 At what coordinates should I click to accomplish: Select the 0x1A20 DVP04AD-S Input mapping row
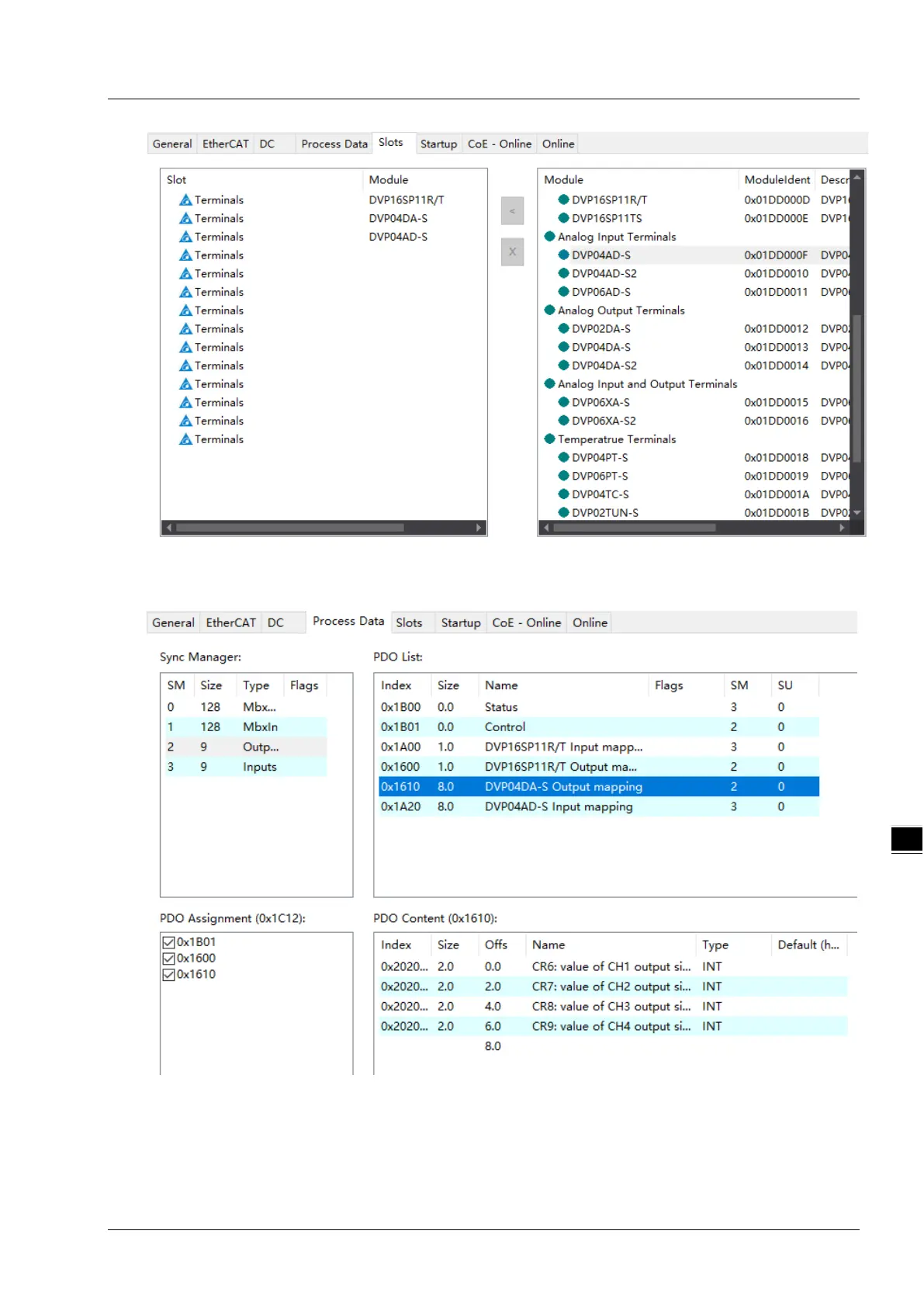tap(598, 807)
